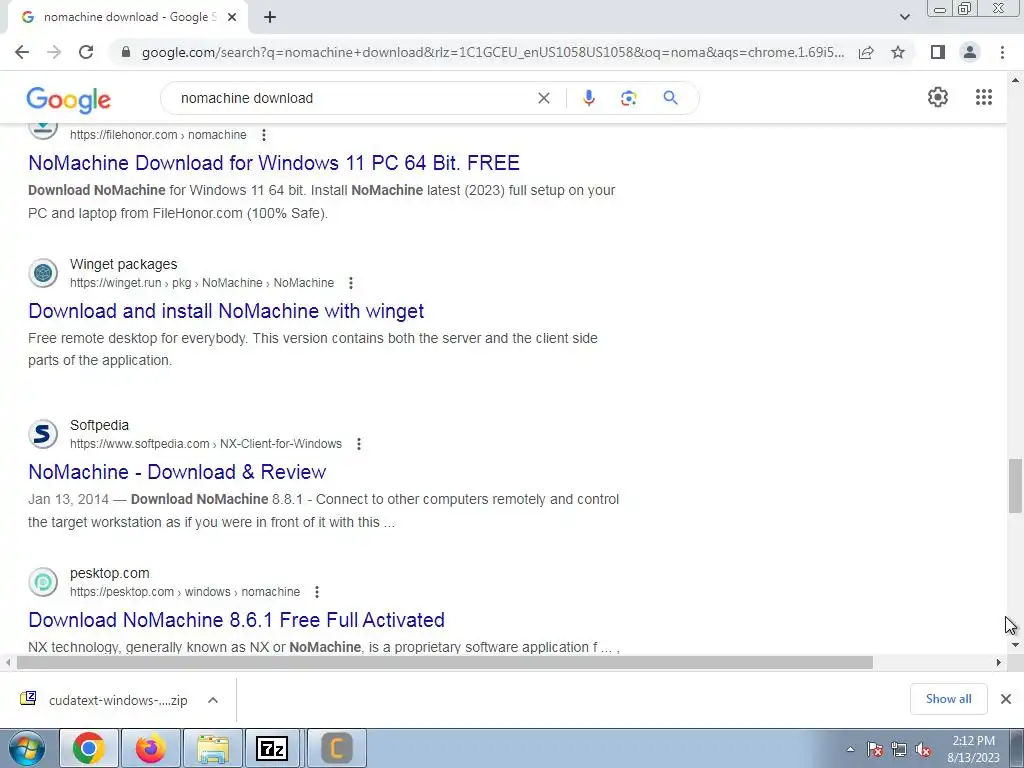Viewport: 1024px width, 768px height.
Task: Open 7-Zip from the taskbar
Action: (x=272, y=748)
